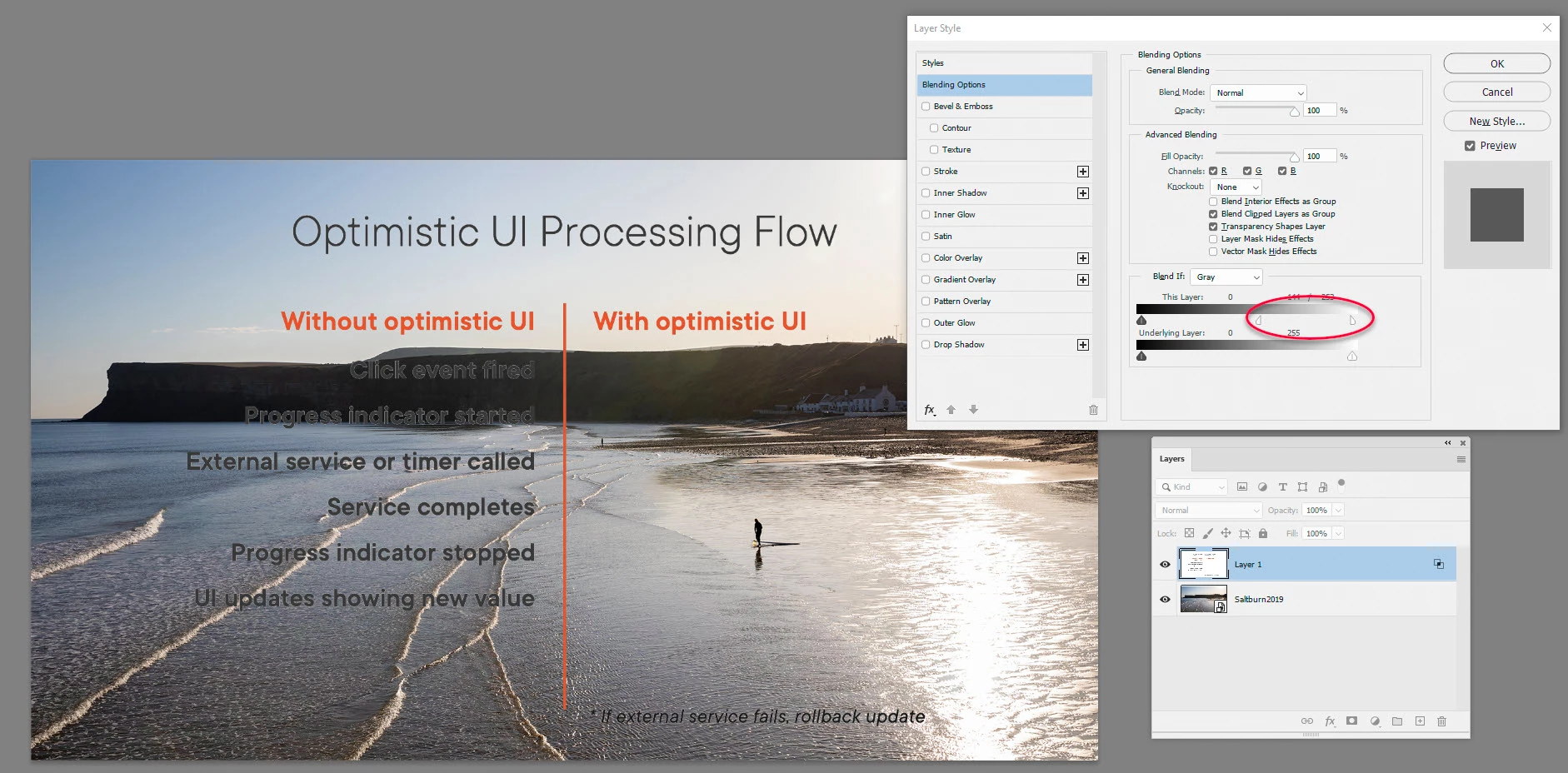Check Layer Mask Hides Effects

pos(1213,239)
